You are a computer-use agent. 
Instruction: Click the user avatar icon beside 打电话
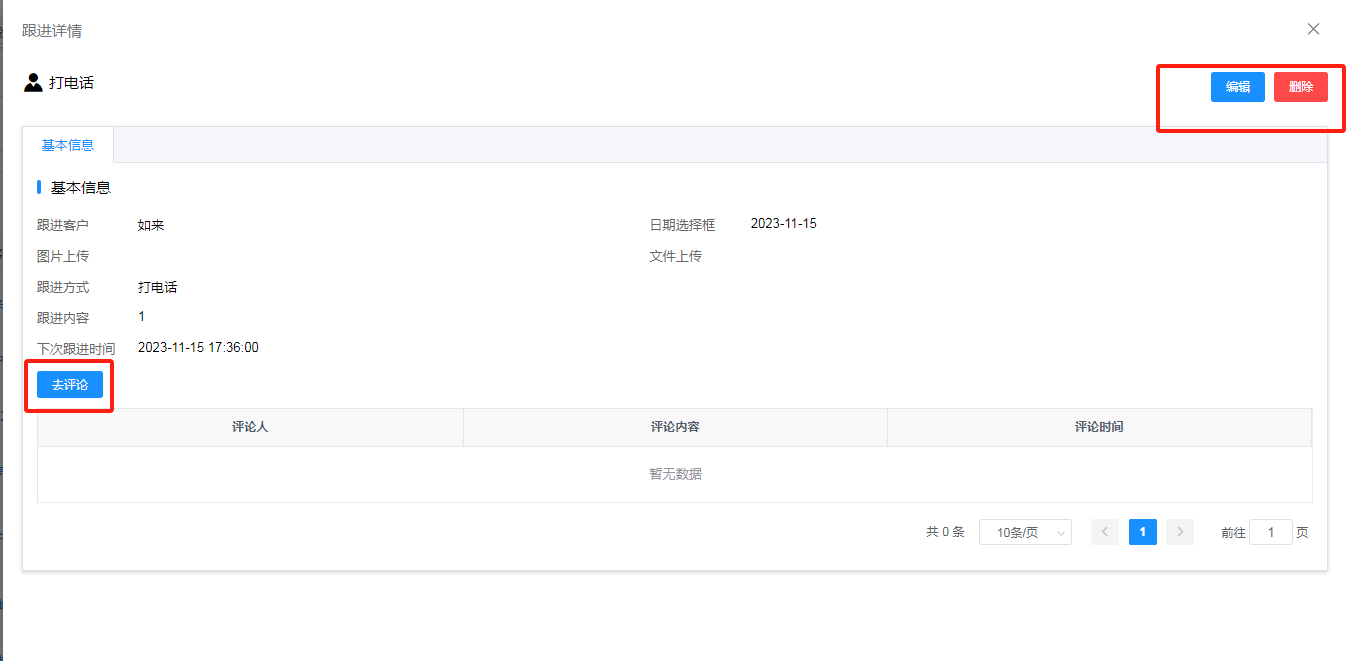click(x=33, y=83)
